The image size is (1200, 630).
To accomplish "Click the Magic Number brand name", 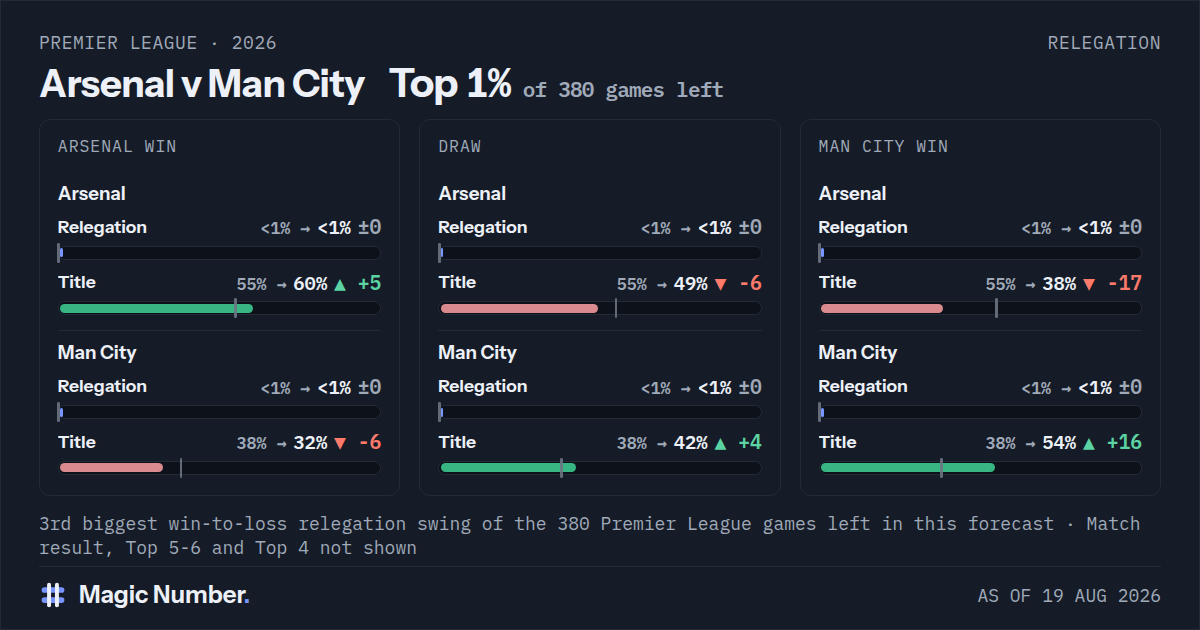I will (x=164, y=595).
